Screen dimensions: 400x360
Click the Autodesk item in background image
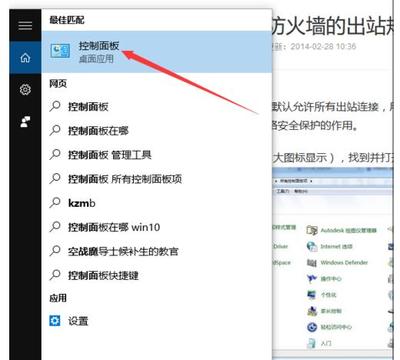(348, 230)
